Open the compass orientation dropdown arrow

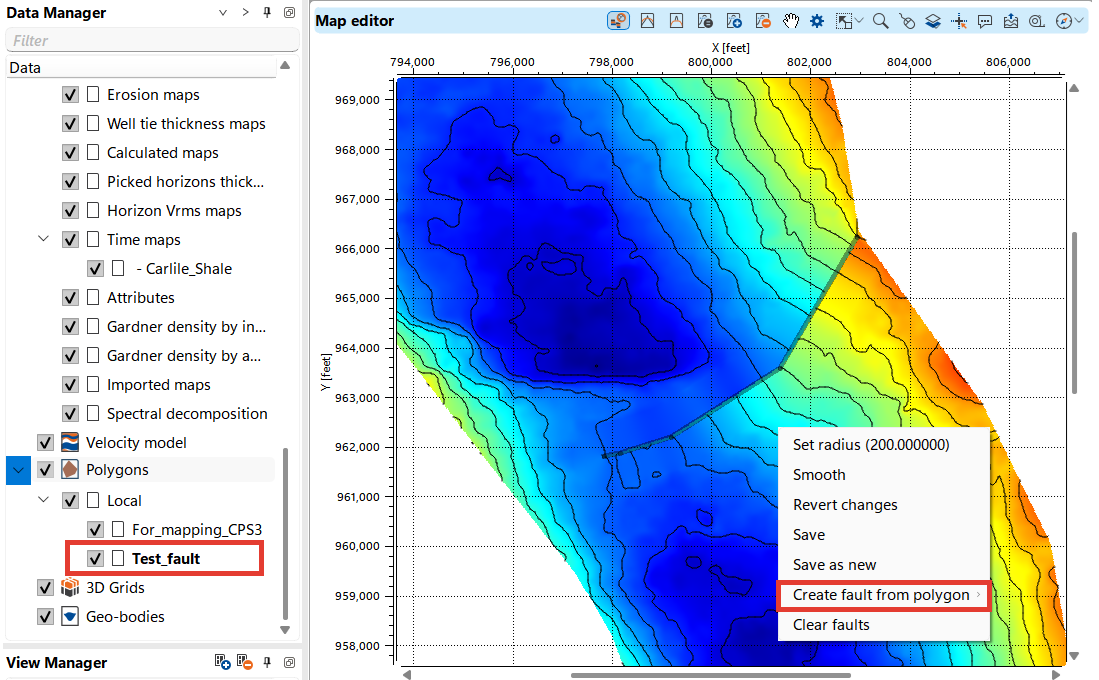[1081, 21]
